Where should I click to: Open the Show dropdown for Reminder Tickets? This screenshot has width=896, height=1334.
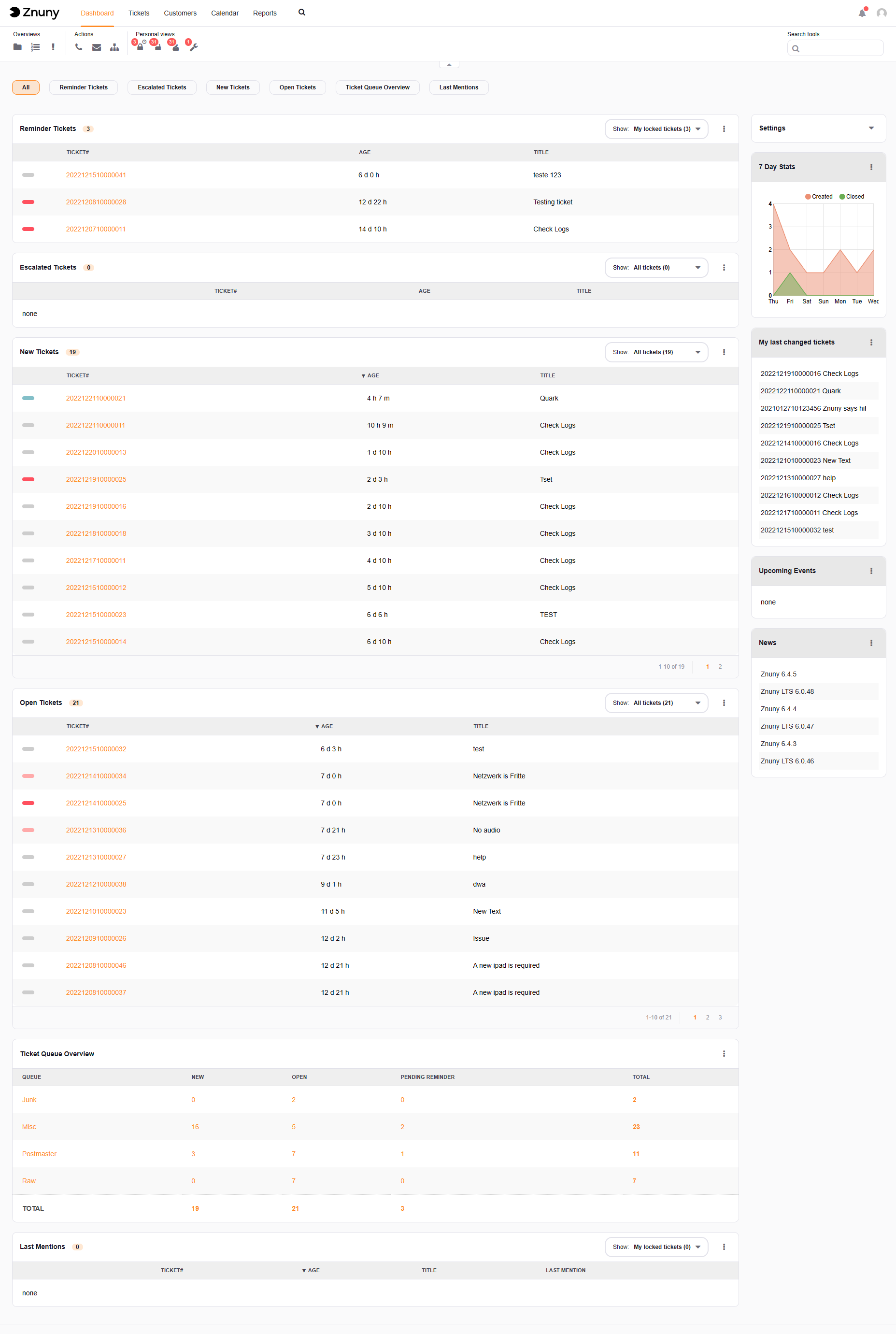656,129
